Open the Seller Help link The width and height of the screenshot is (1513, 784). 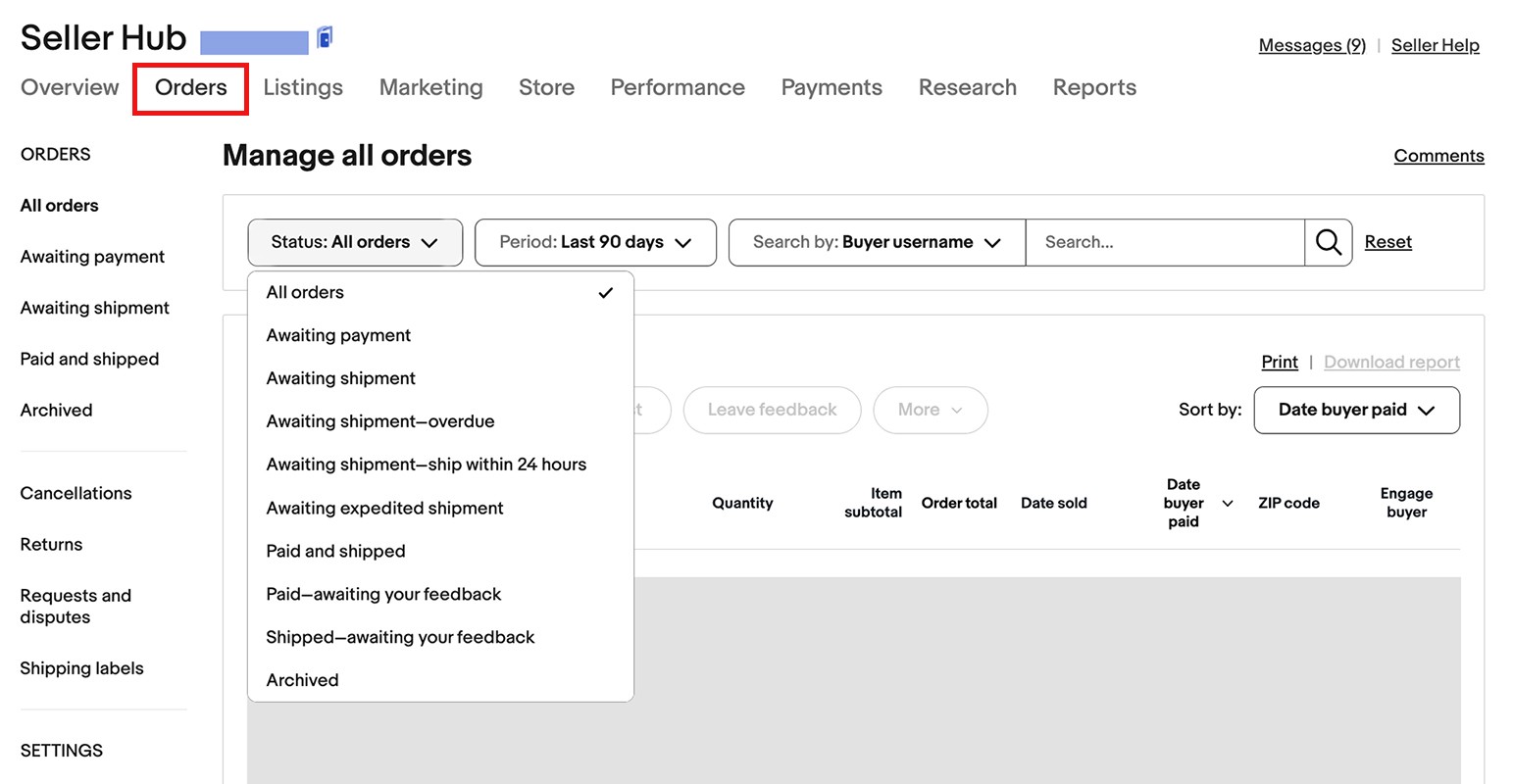(x=1436, y=45)
